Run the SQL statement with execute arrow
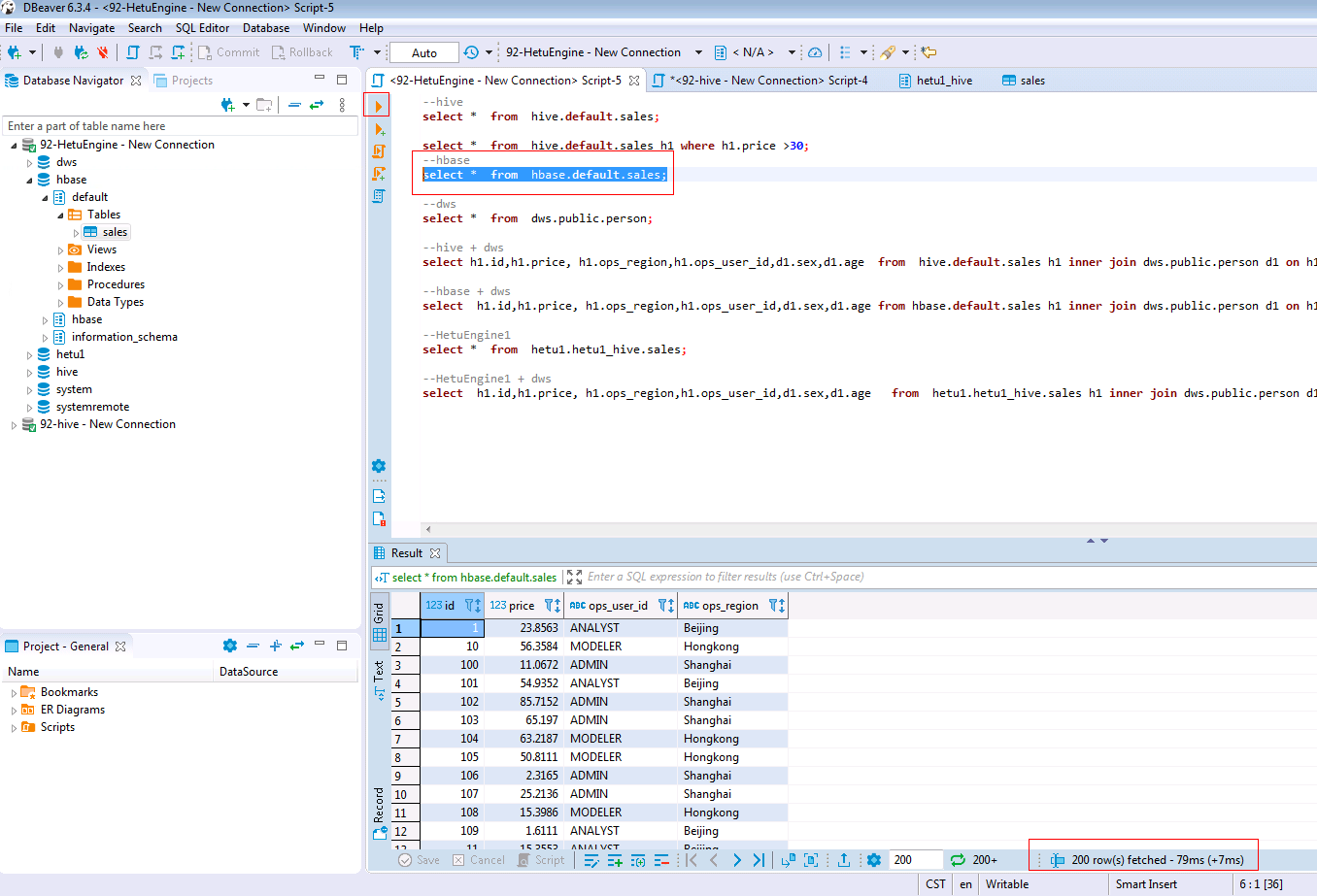The width and height of the screenshot is (1317, 896). [378, 106]
